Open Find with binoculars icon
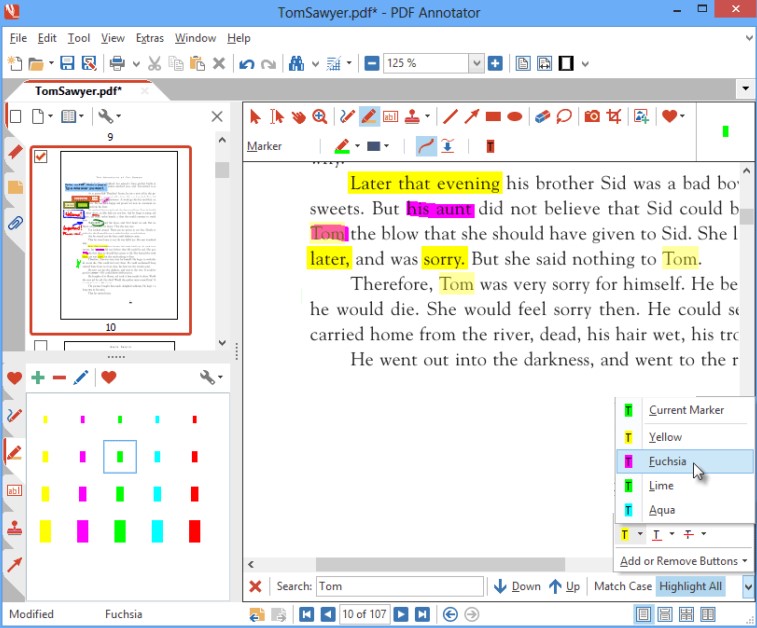The height and width of the screenshot is (628, 757). [296, 63]
